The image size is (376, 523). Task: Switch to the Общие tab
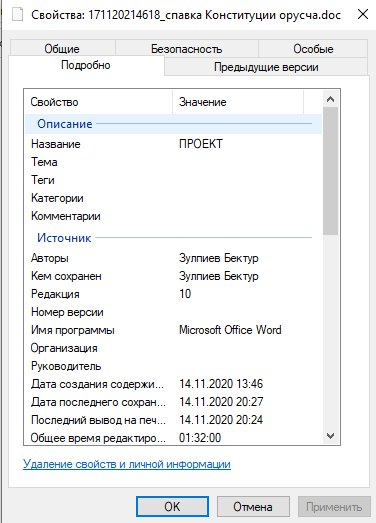click(x=62, y=48)
